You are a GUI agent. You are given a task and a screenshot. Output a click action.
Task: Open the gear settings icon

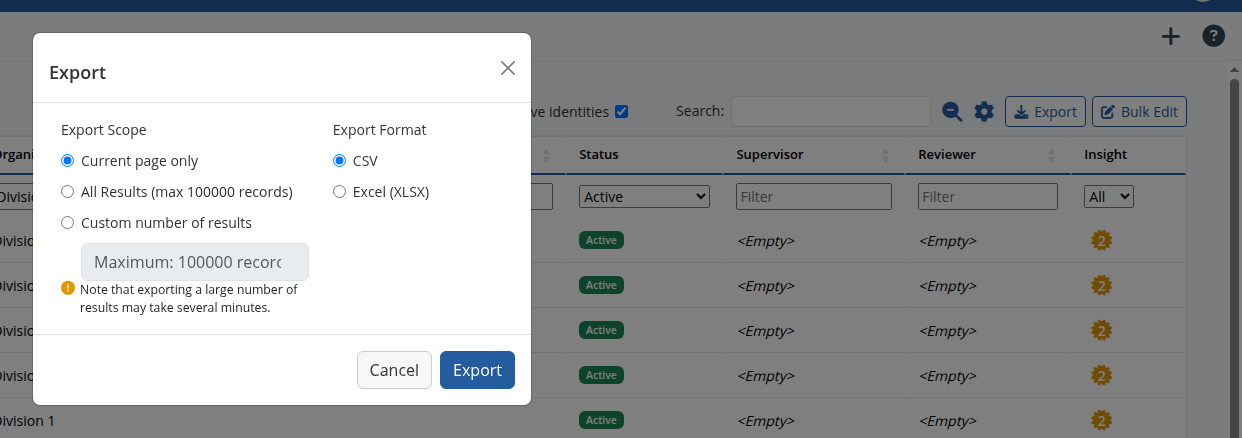pyautogui.click(x=984, y=112)
